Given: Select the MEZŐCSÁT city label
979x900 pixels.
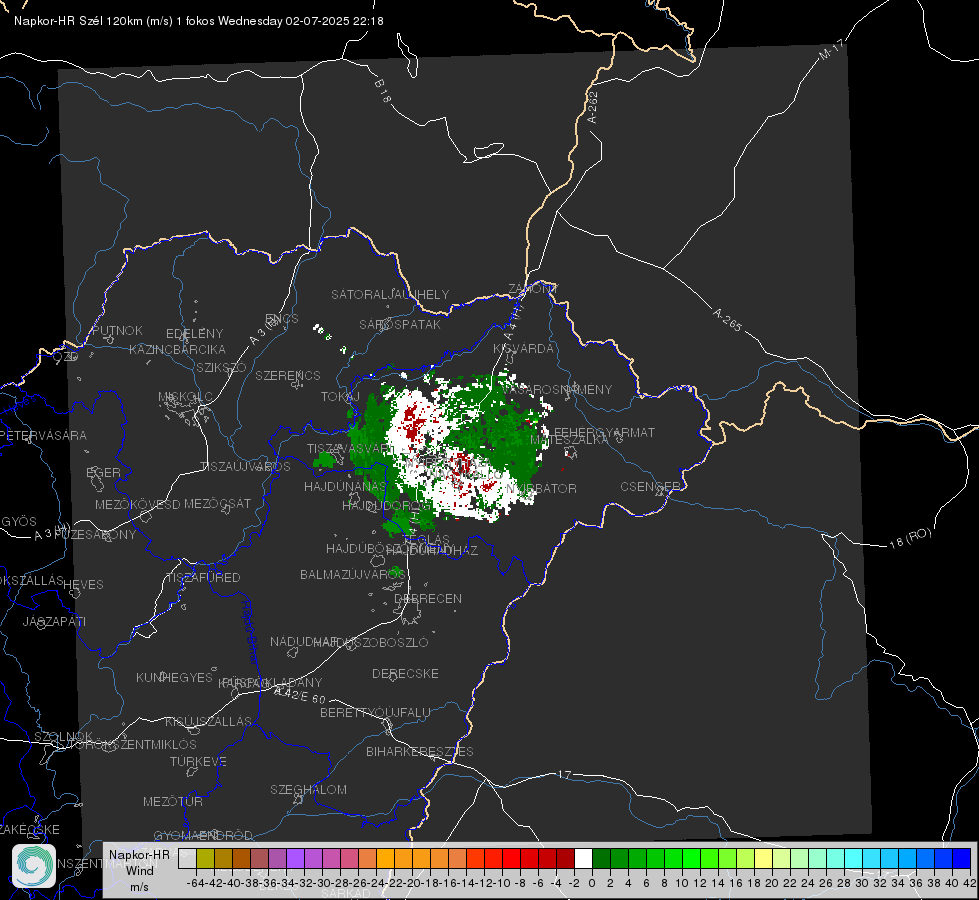Looking at the screenshot, I should point(217,503).
